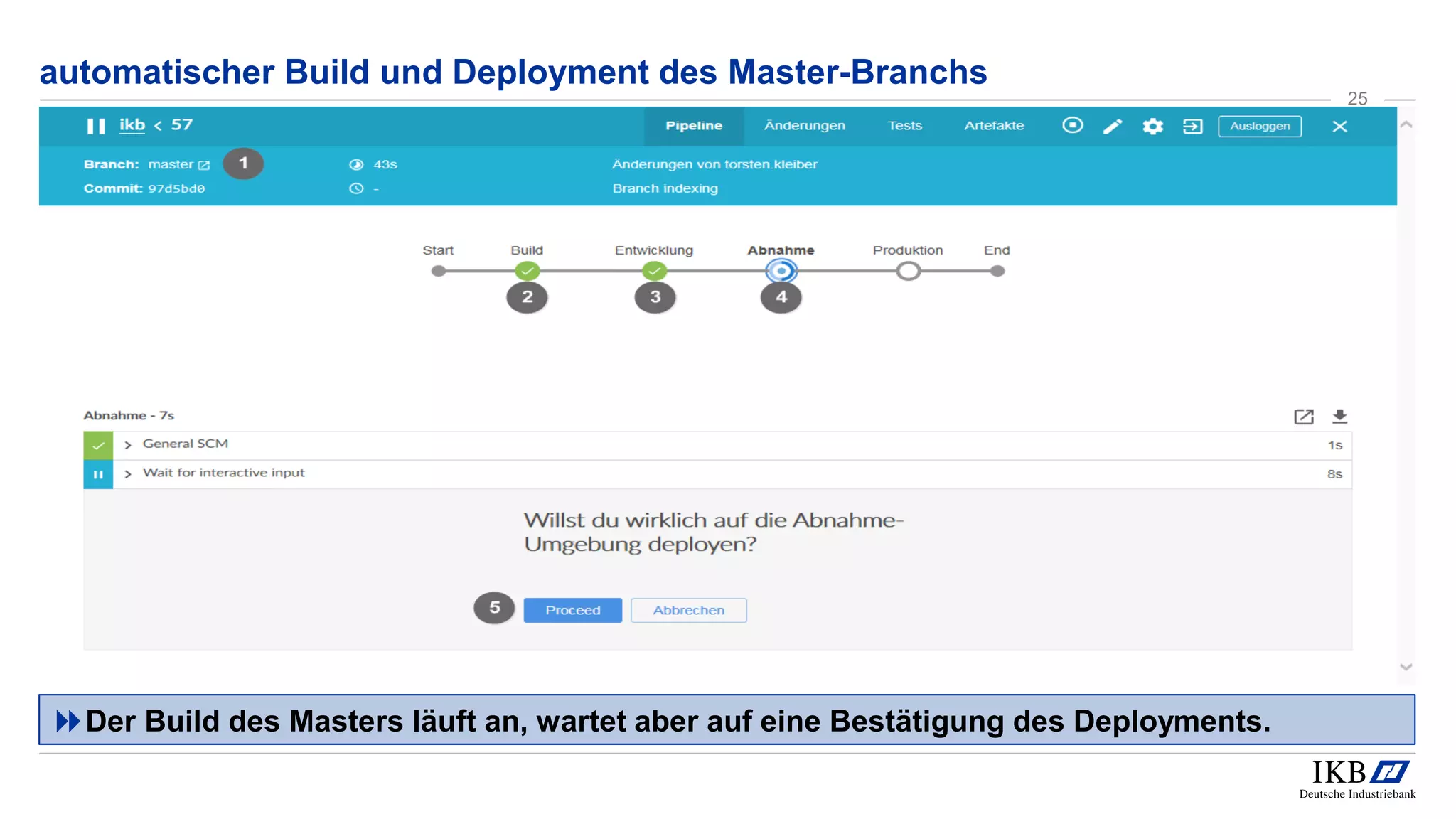Click Änderungen von torsten.kleiber text

tap(715, 164)
